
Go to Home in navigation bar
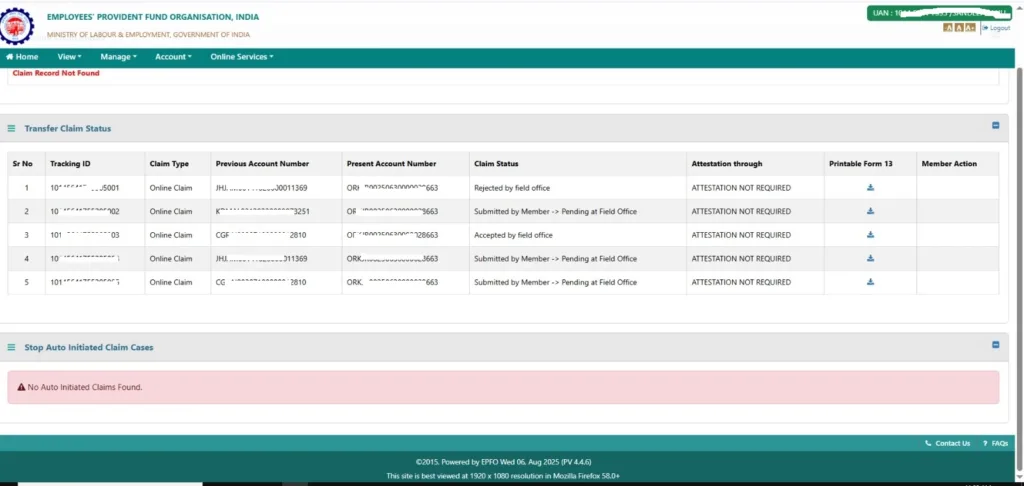tap(22, 57)
